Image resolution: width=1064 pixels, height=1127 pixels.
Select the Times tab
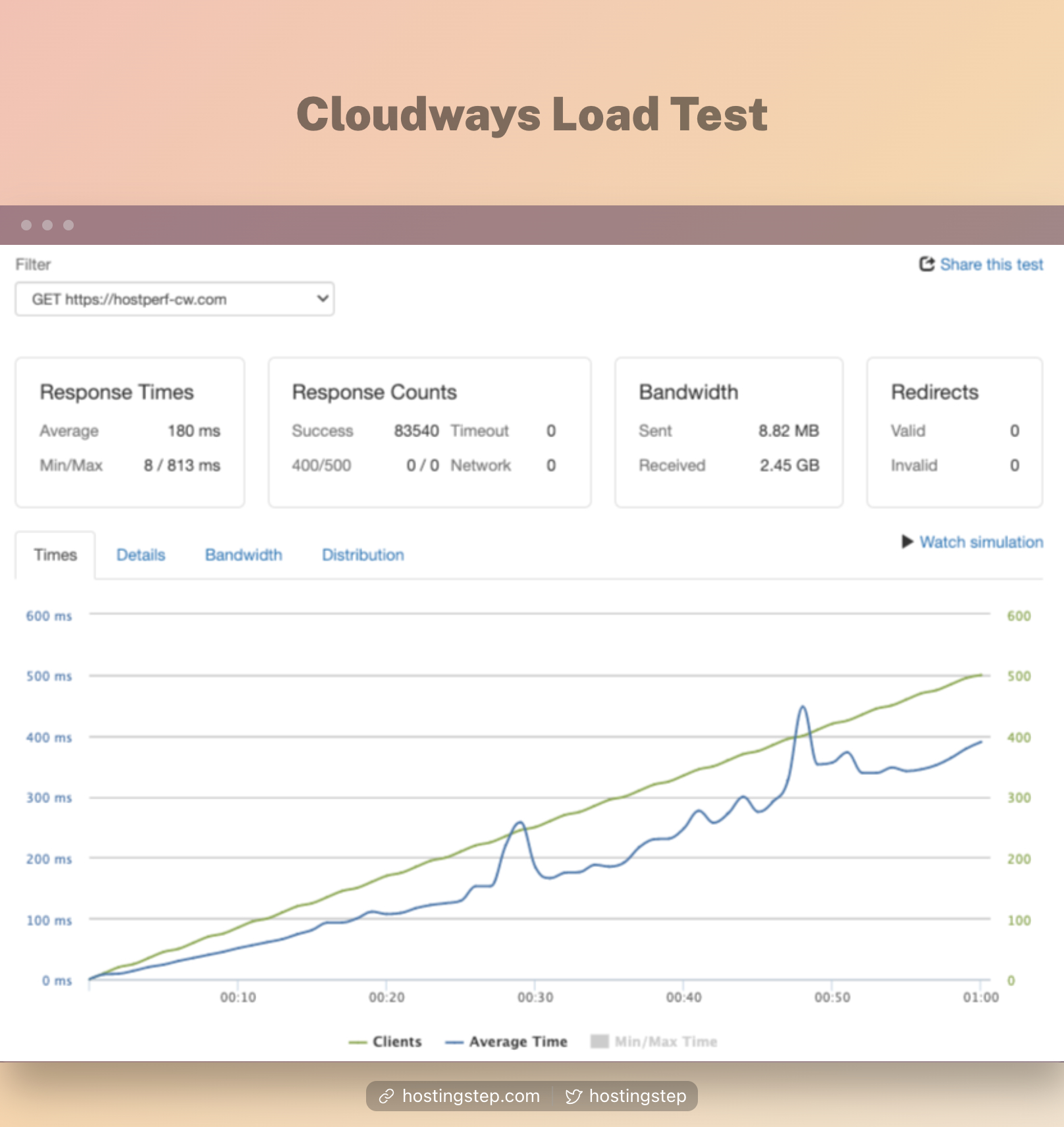(x=55, y=555)
